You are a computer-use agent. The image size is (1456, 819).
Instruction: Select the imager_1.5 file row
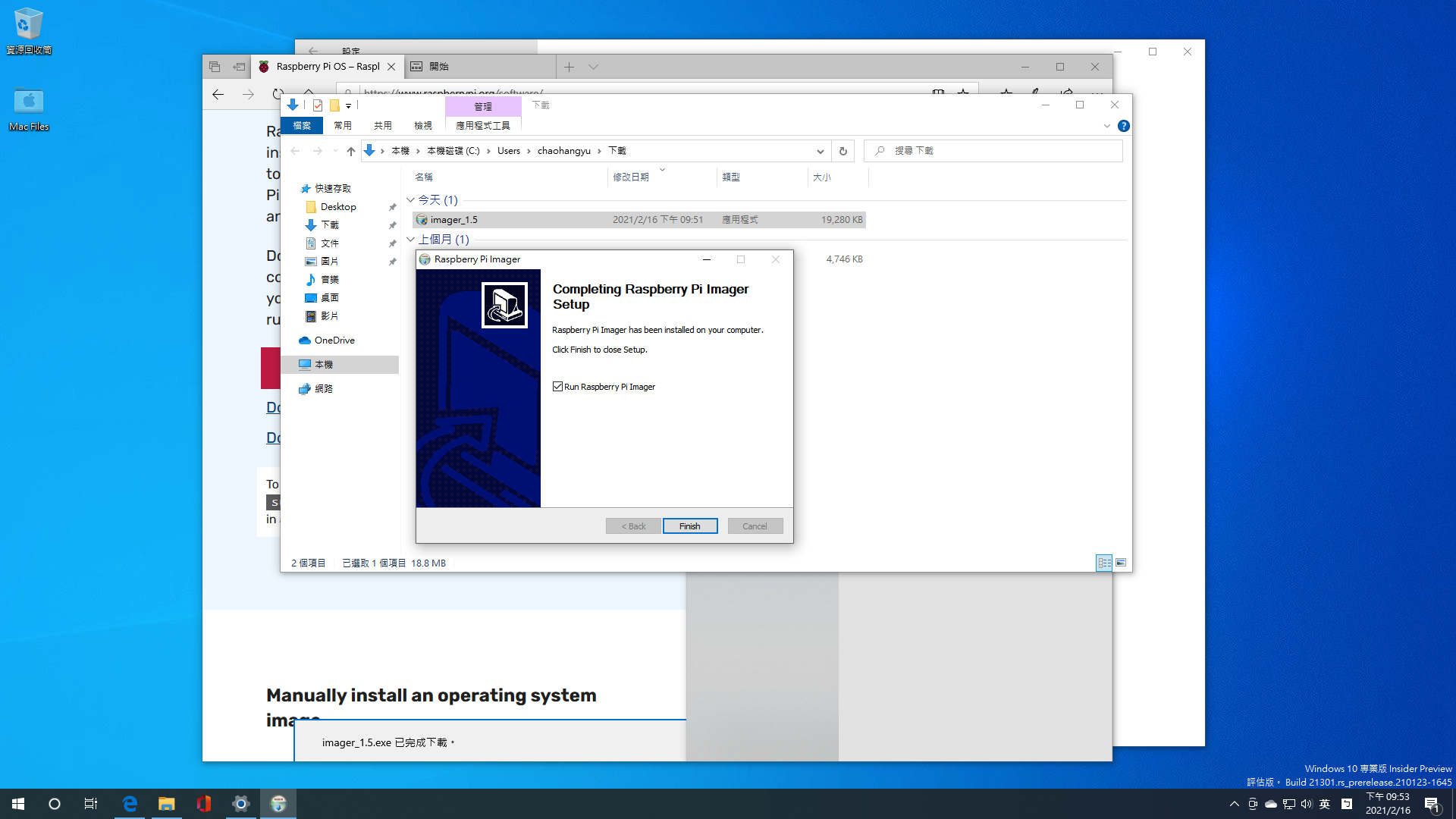pos(531,220)
